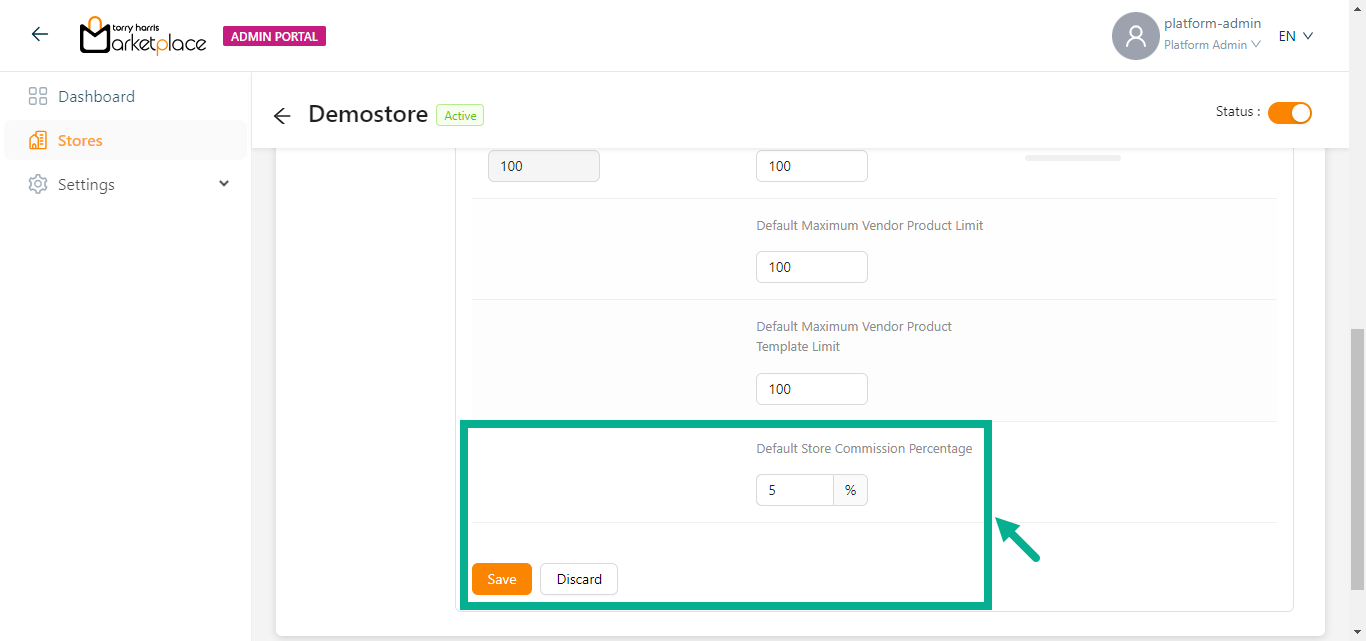The width and height of the screenshot is (1366, 641).
Task: Click the Marketplace logo
Action: tap(143, 36)
